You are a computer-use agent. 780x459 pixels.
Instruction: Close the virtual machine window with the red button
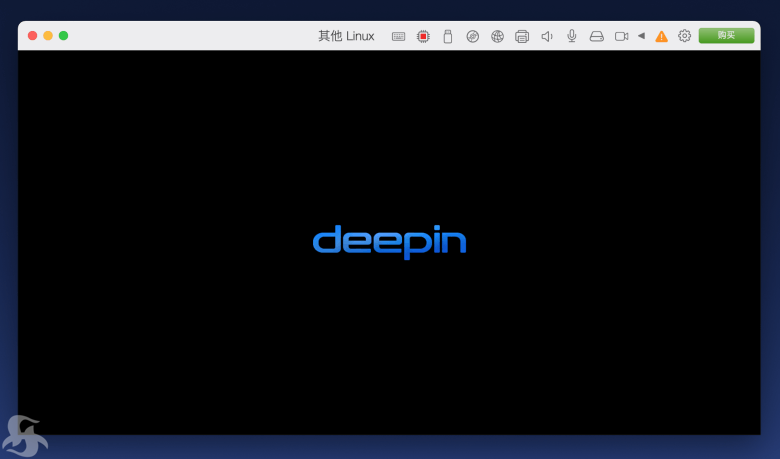pyautogui.click(x=32, y=35)
